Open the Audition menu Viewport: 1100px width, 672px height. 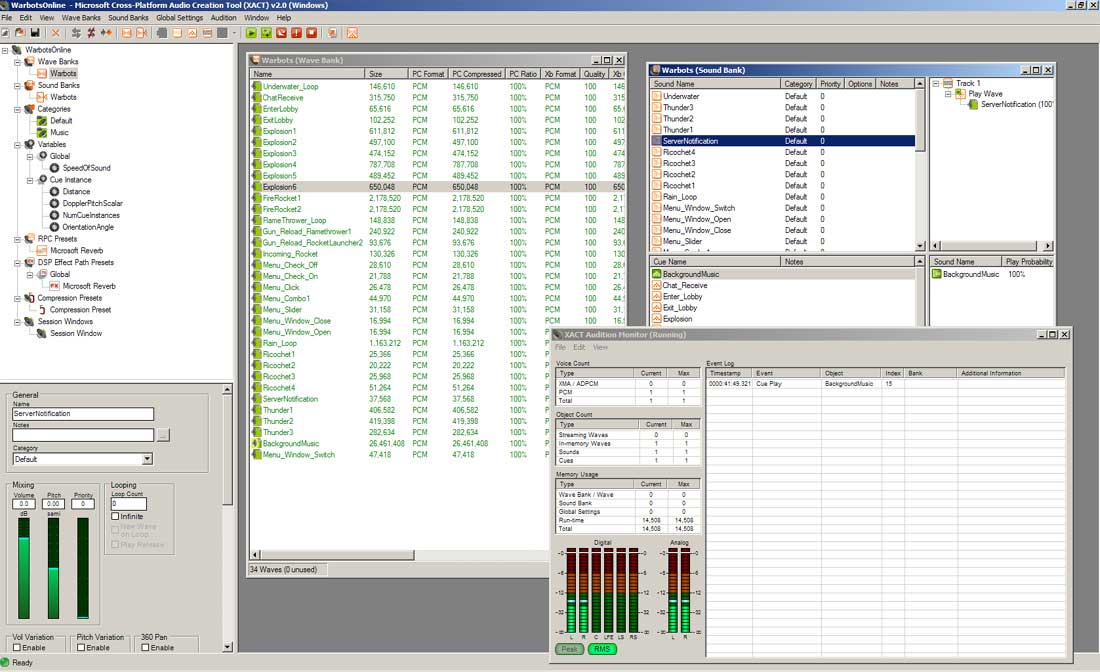tap(223, 18)
